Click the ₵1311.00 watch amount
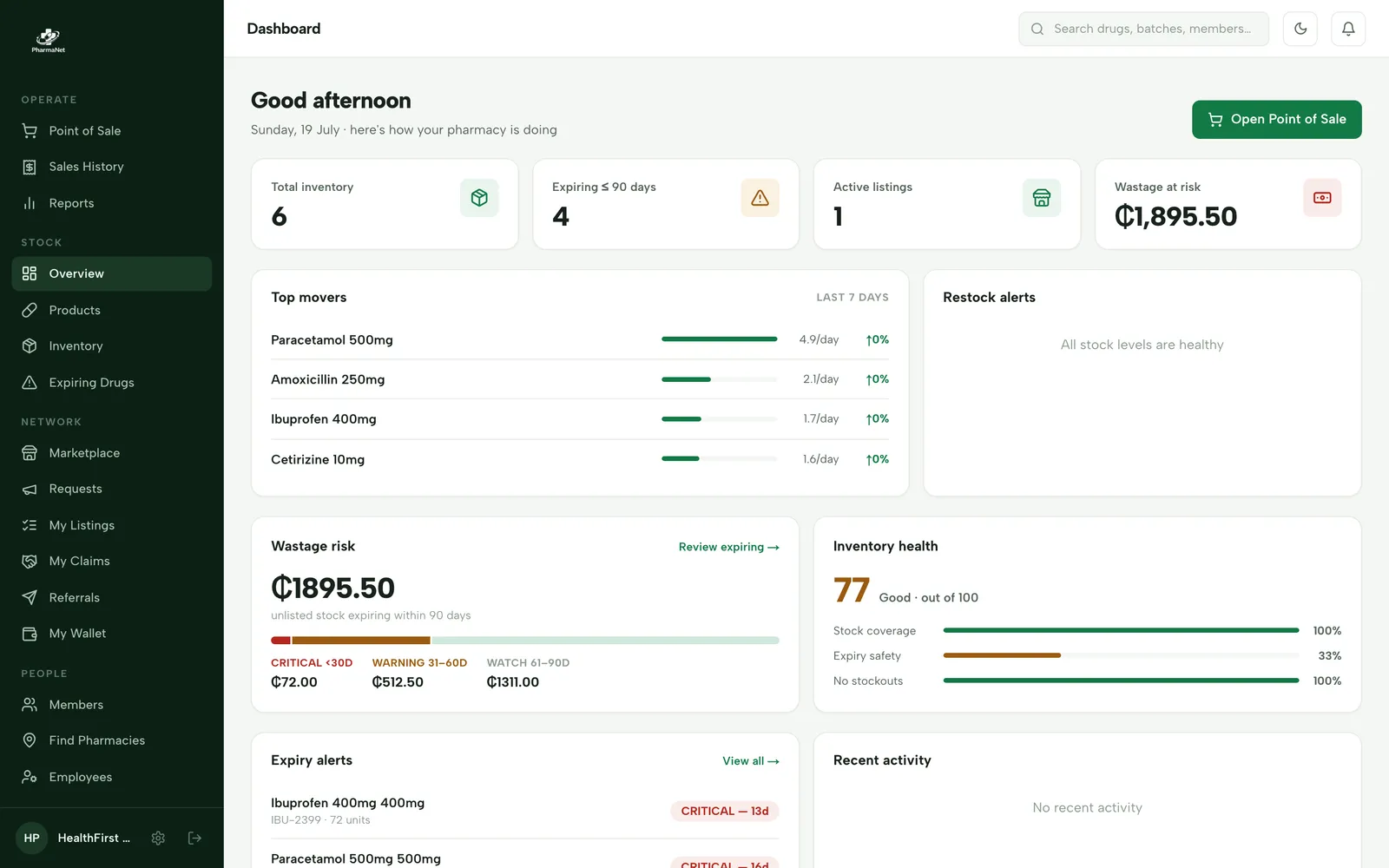 pos(513,682)
